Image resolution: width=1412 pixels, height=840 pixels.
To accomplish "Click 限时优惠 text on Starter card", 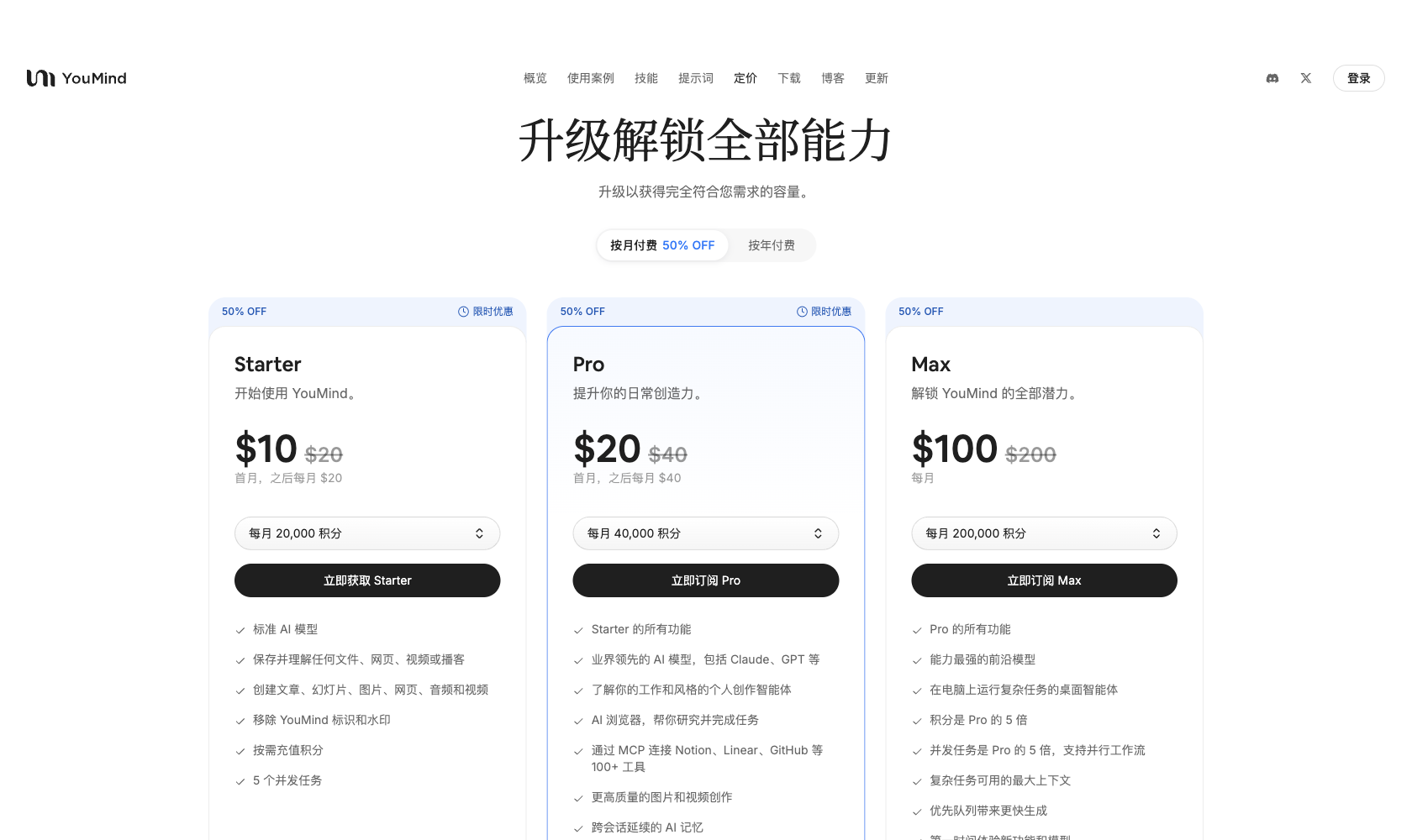I will click(493, 312).
